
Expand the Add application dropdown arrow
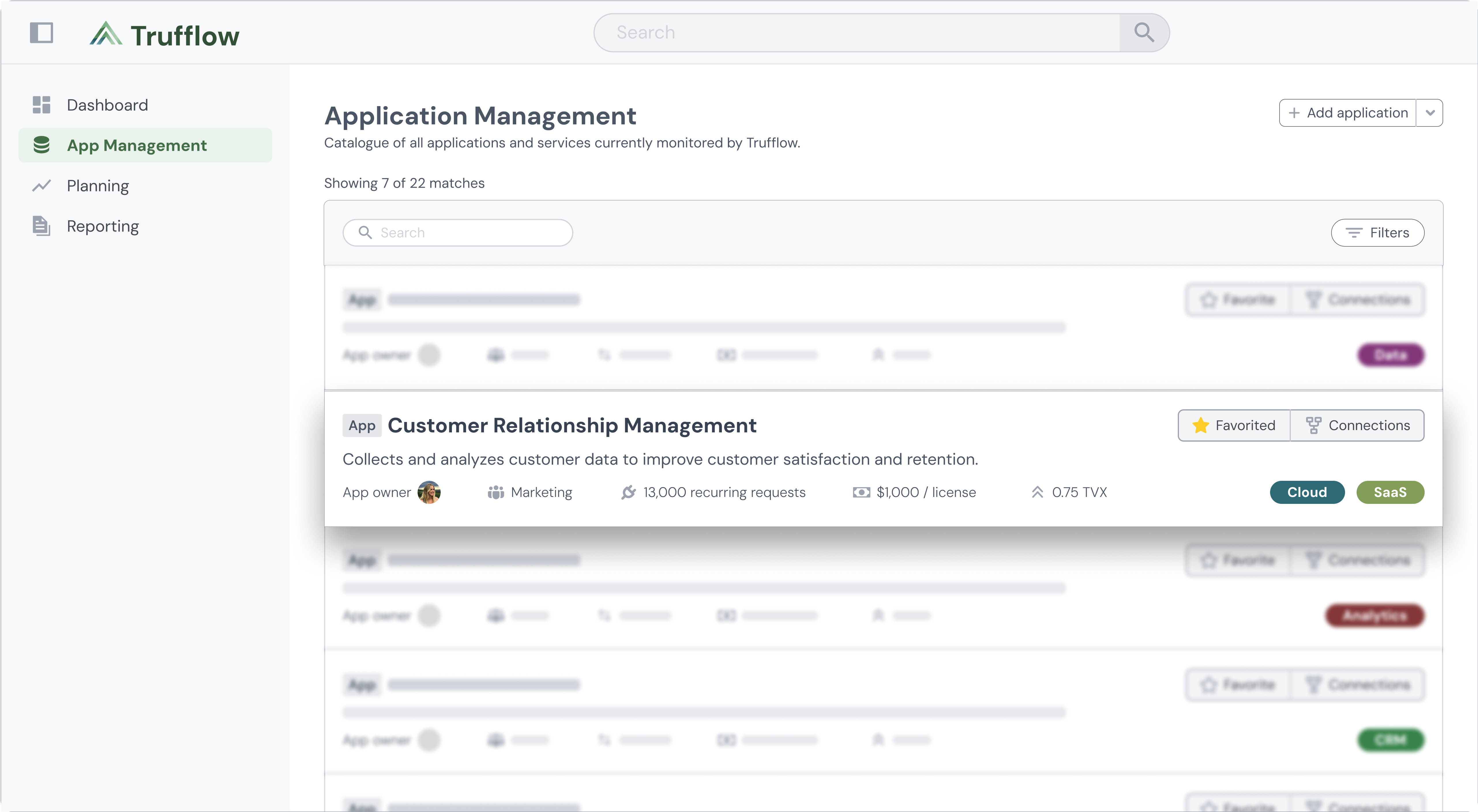pyautogui.click(x=1430, y=113)
